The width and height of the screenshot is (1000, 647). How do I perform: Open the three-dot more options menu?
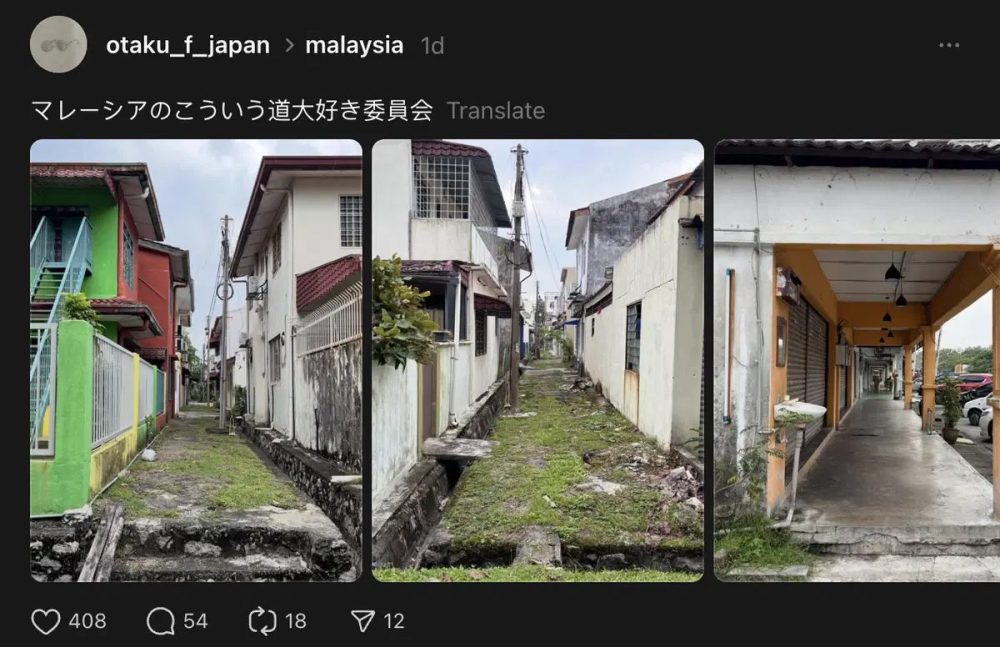[949, 45]
